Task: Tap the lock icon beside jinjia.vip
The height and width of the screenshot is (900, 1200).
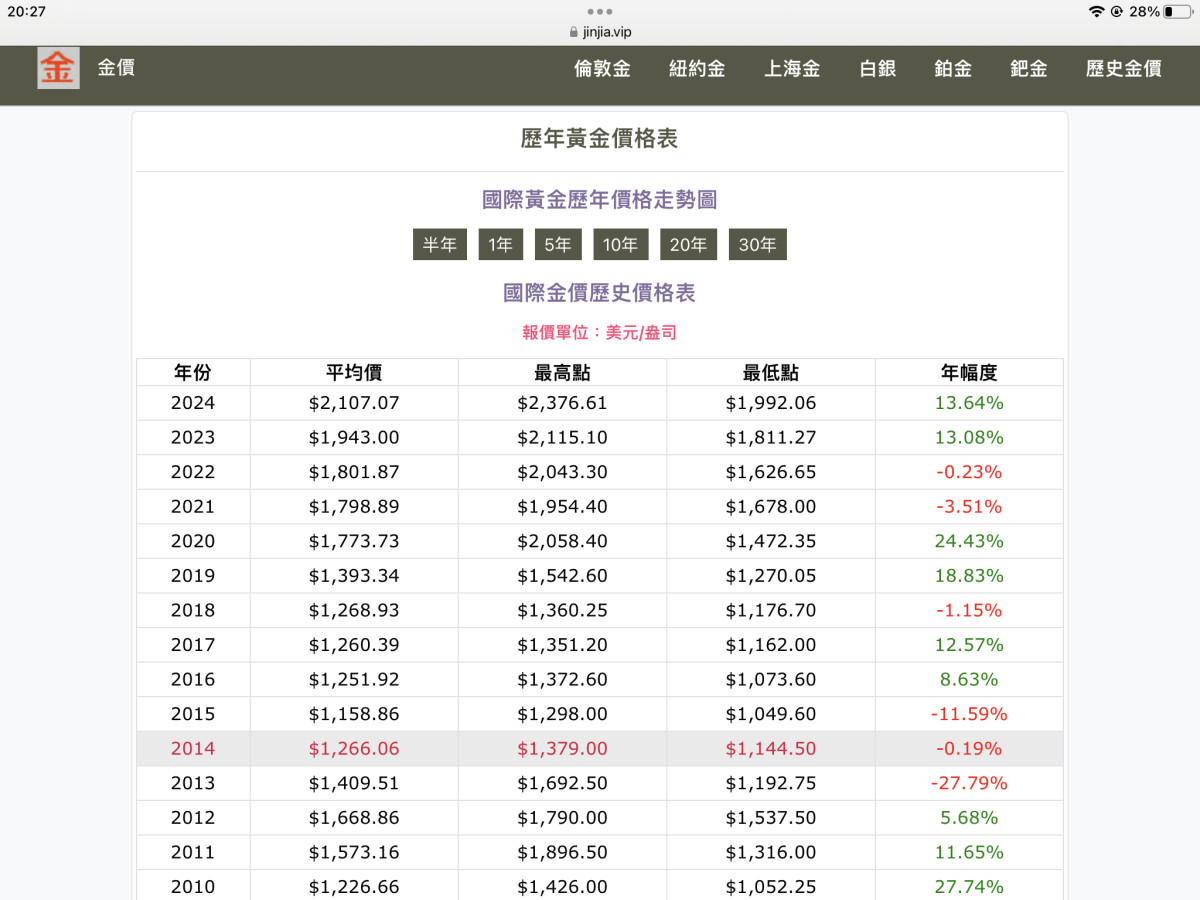Action: [x=573, y=32]
